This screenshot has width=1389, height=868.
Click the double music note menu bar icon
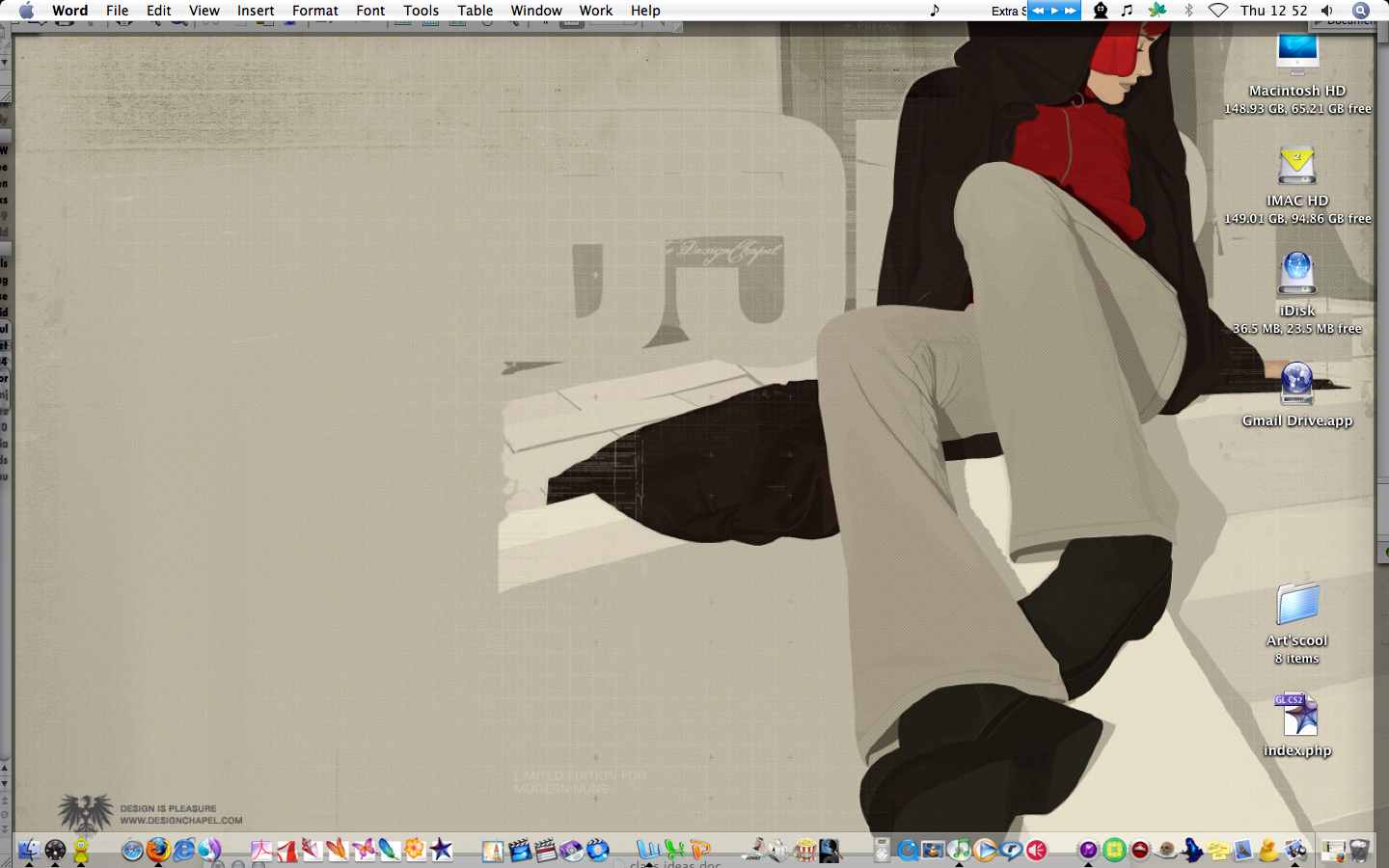point(1127,11)
